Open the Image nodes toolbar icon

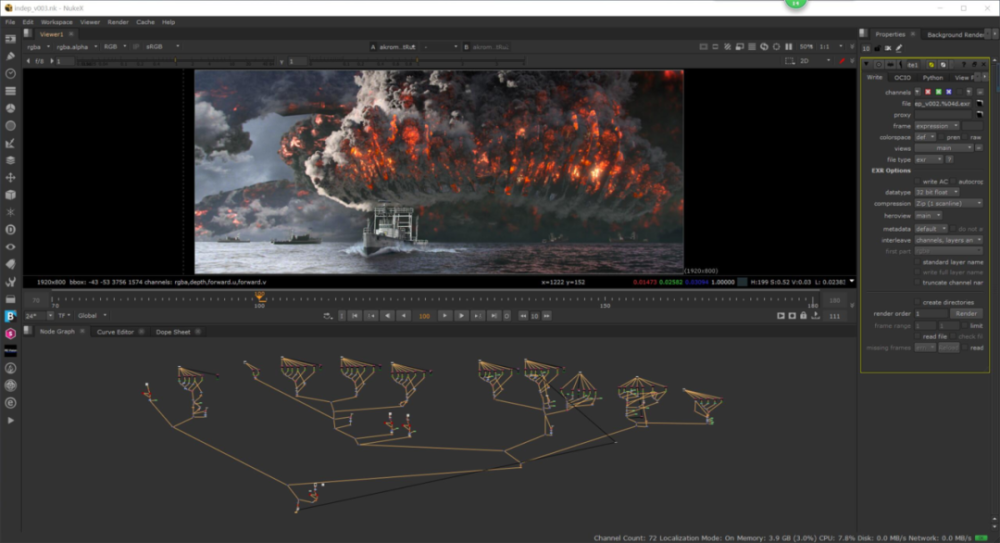point(10,39)
